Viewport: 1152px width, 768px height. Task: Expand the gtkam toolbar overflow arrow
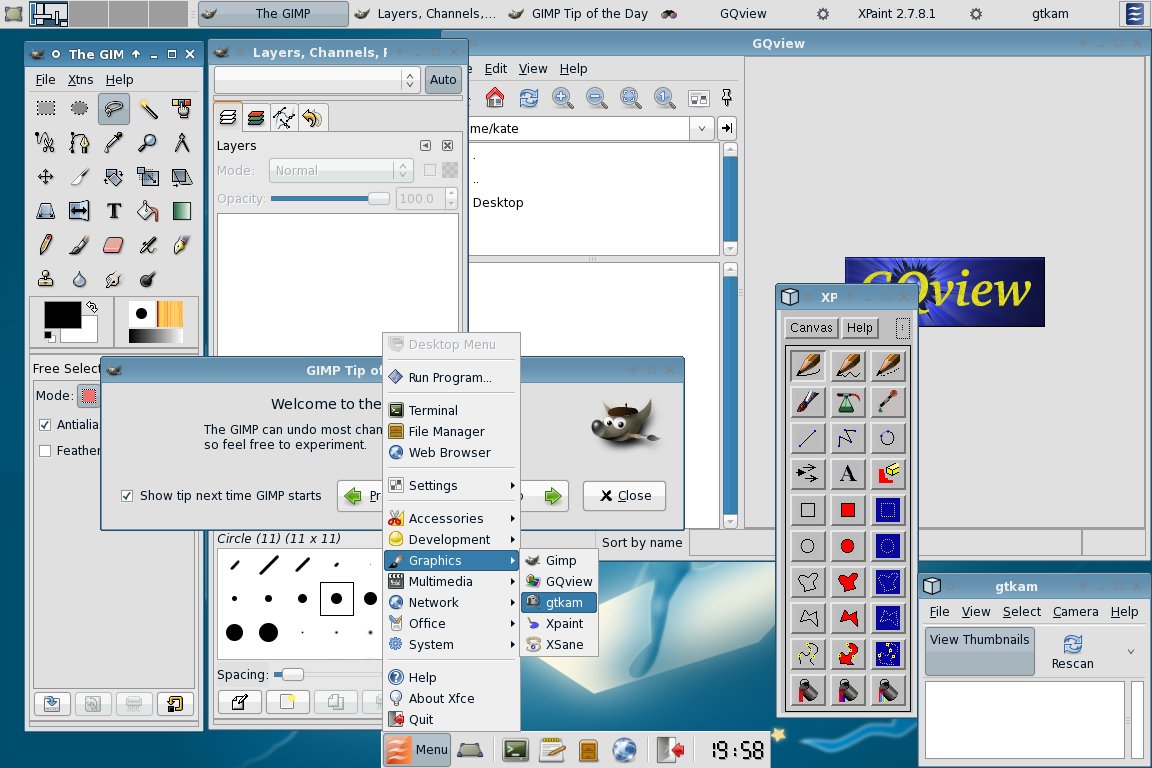pyautogui.click(x=1131, y=651)
